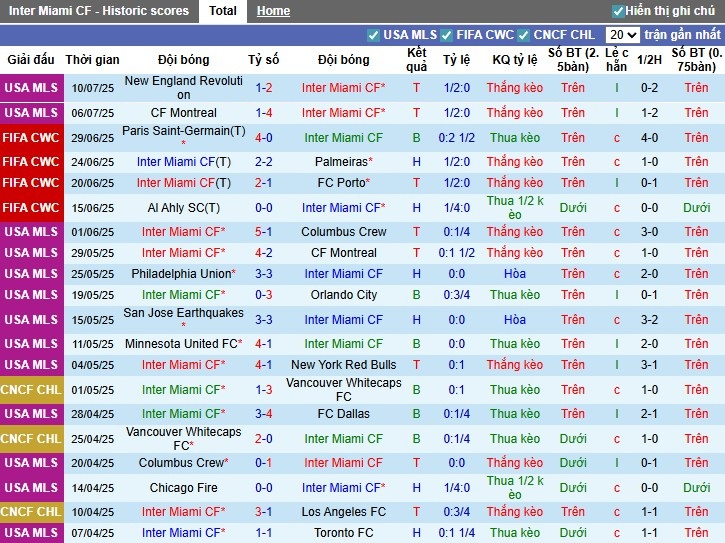Image resolution: width=725 pixels, height=543 pixels.
Task: Click the 0:1 1/2 odds on 29/05/25
Action: pyautogui.click(x=457, y=253)
